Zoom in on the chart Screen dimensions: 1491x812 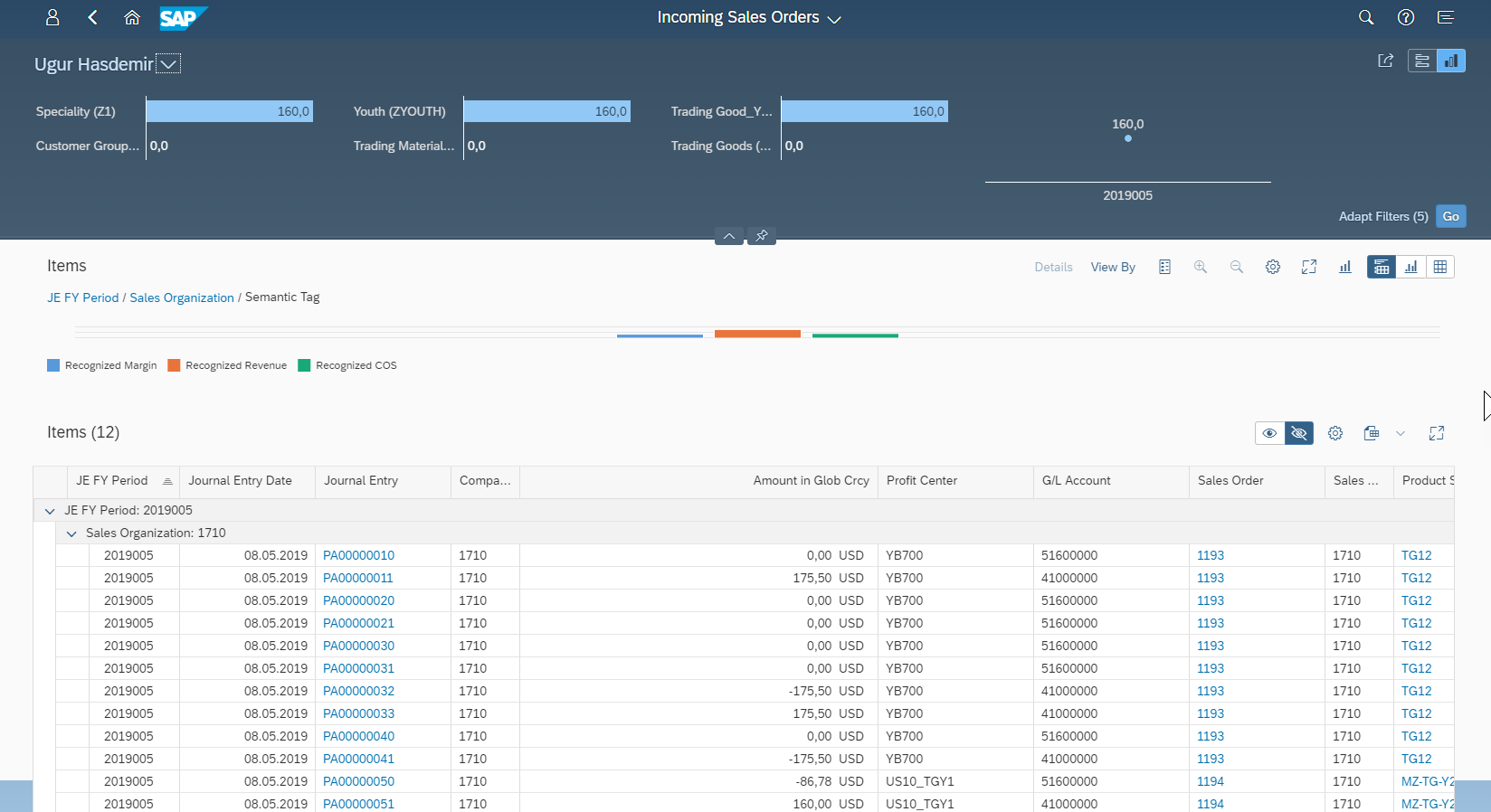click(1201, 267)
